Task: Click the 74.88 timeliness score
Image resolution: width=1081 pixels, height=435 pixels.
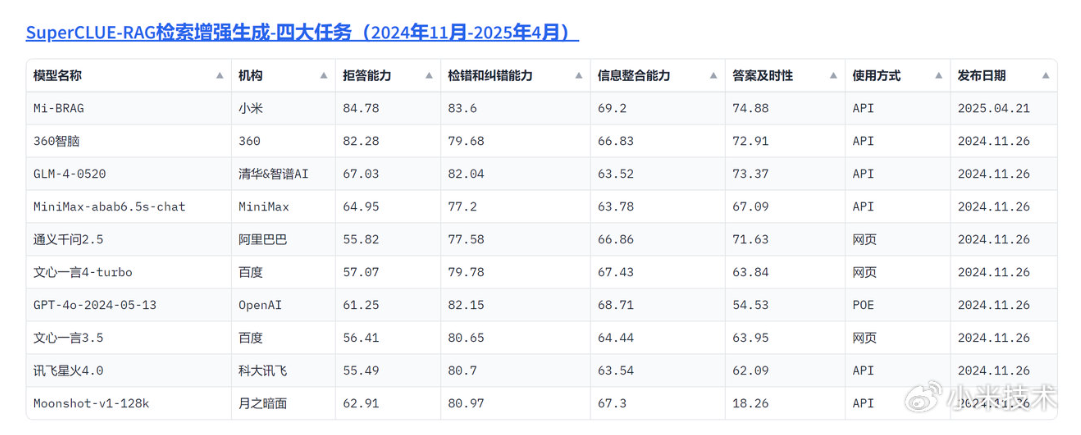Action: [750, 108]
